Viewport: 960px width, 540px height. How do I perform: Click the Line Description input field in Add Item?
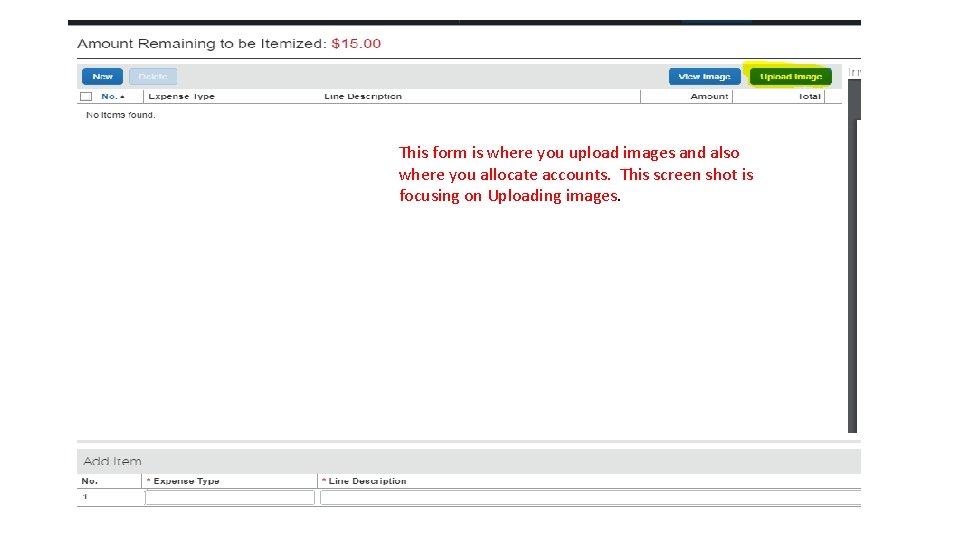tap(590, 497)
